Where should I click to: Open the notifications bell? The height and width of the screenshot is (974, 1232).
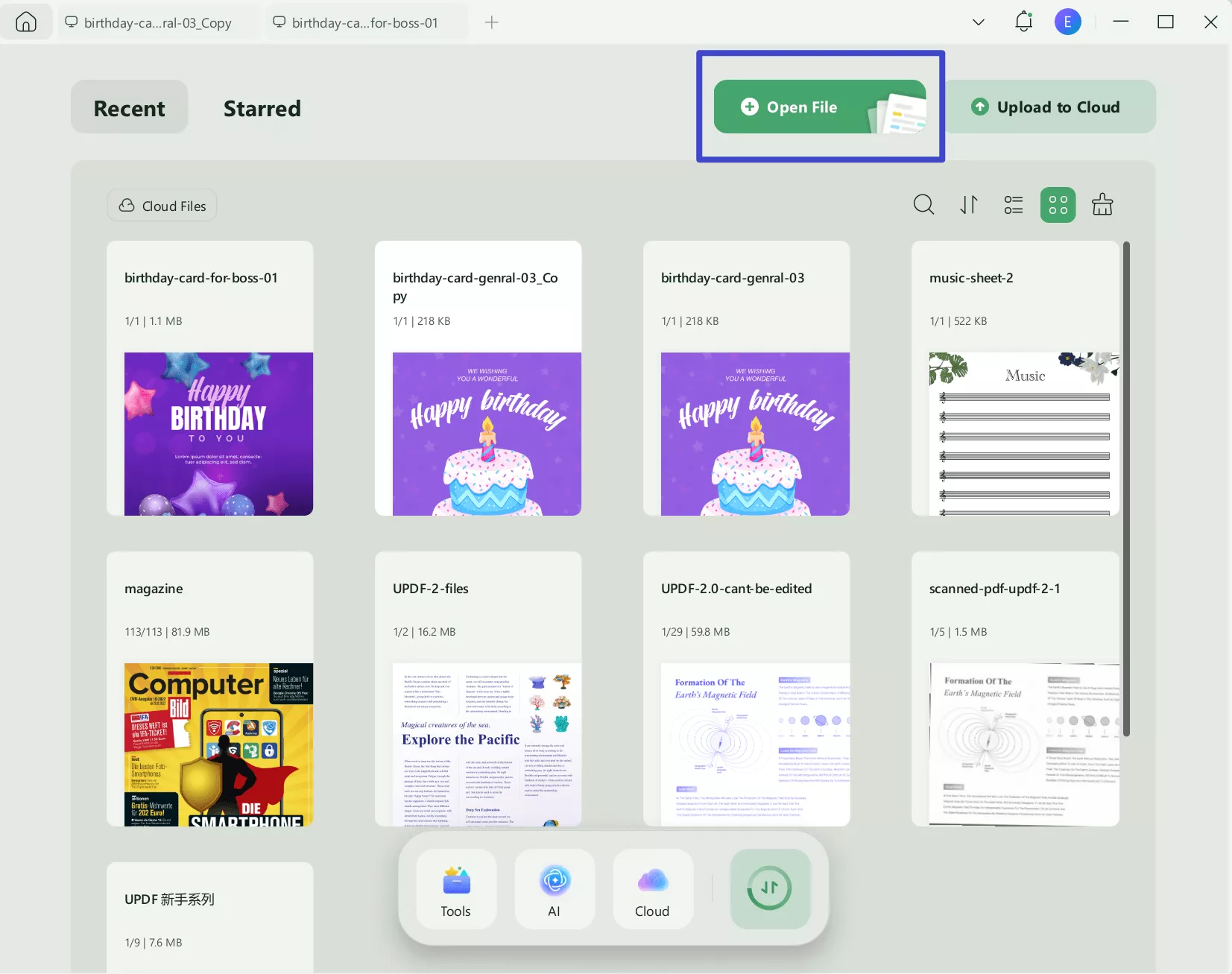(x=1023, y=22)
